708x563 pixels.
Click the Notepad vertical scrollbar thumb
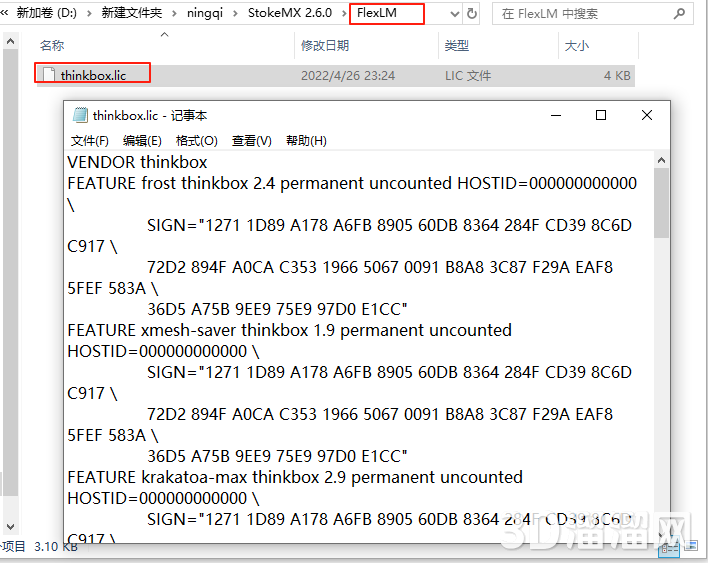point(661,203)
